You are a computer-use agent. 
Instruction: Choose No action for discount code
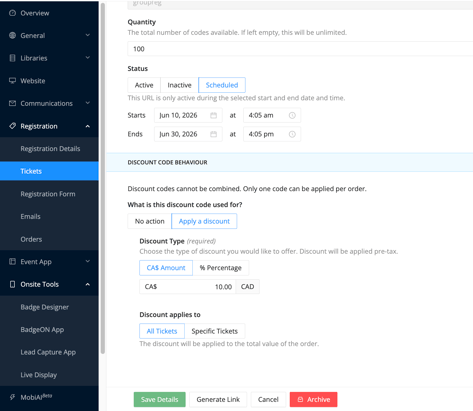pos(150,221)
